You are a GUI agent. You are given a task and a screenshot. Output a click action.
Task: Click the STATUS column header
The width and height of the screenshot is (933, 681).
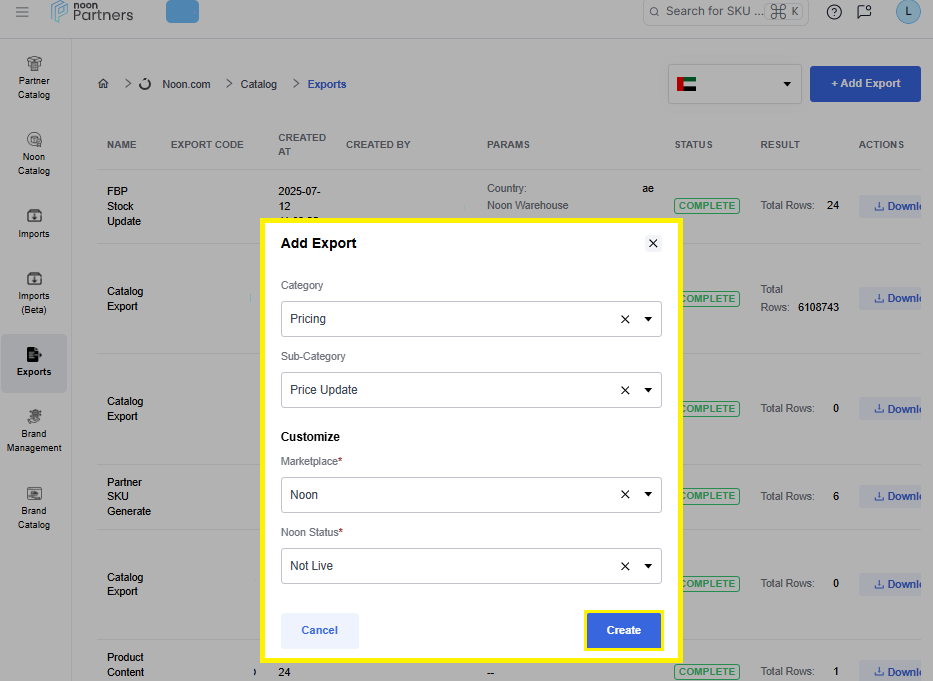point(693,145)
